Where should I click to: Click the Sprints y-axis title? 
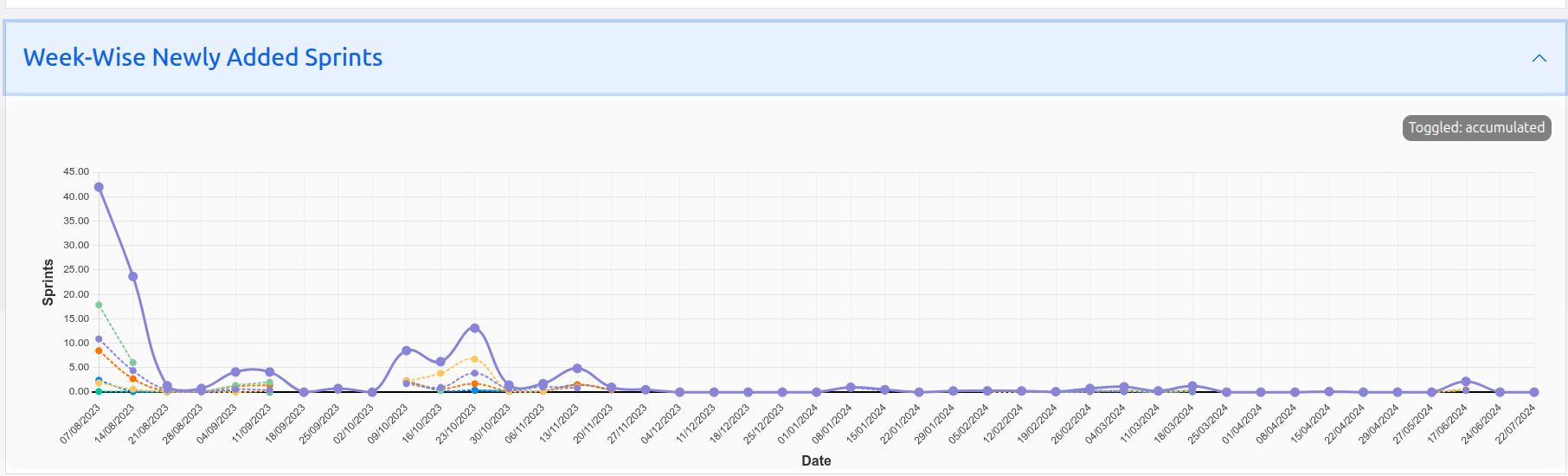tap(48, 282)
